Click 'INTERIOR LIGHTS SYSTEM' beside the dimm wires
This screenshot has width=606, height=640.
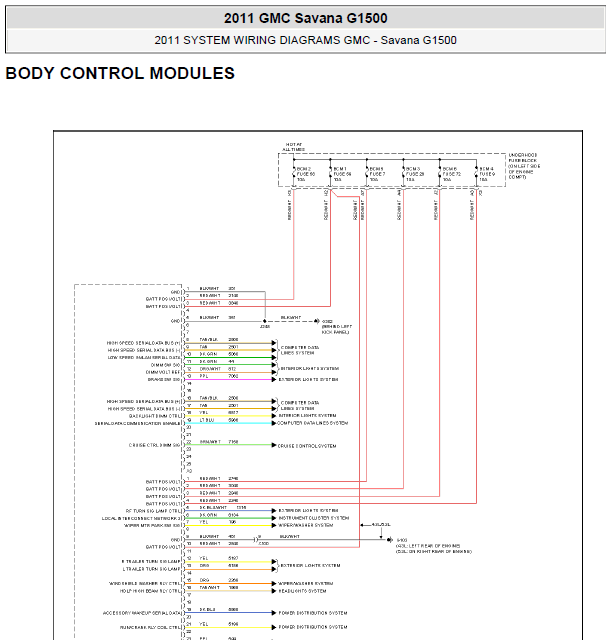[310, 369]
